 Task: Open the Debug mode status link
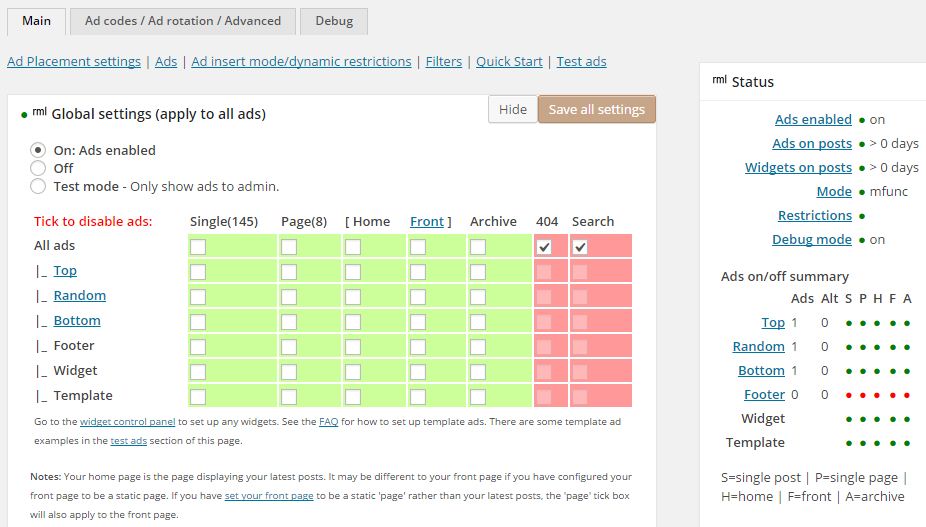click(x=811, y=239)
